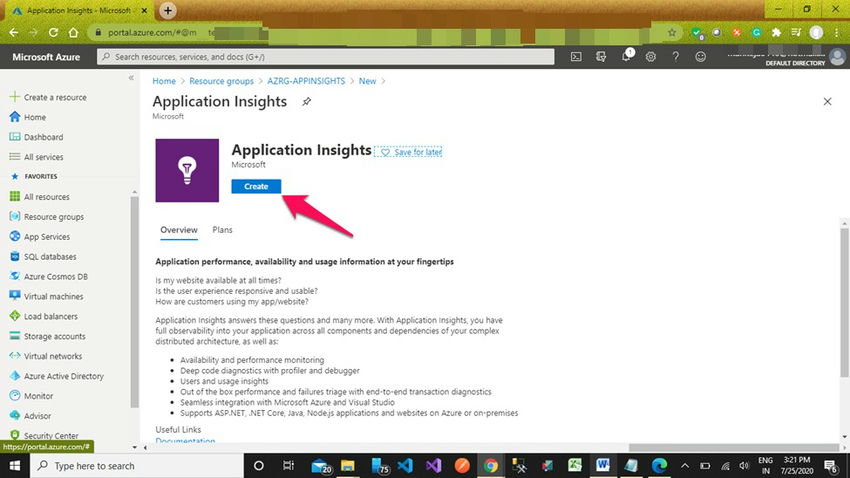Open the feedback smiley icon

point(700,56)
